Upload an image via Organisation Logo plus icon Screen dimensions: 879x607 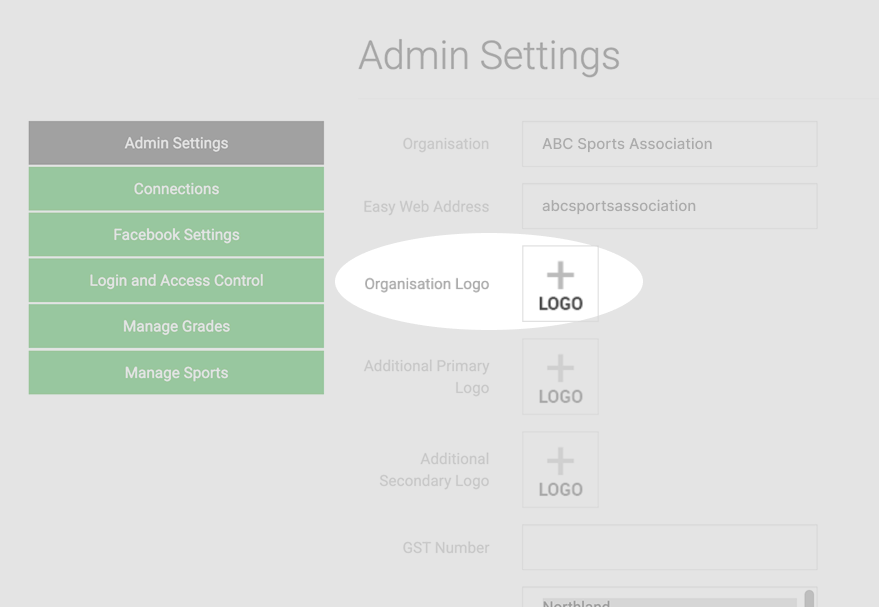pyautogui.click(x=560, y=284)
